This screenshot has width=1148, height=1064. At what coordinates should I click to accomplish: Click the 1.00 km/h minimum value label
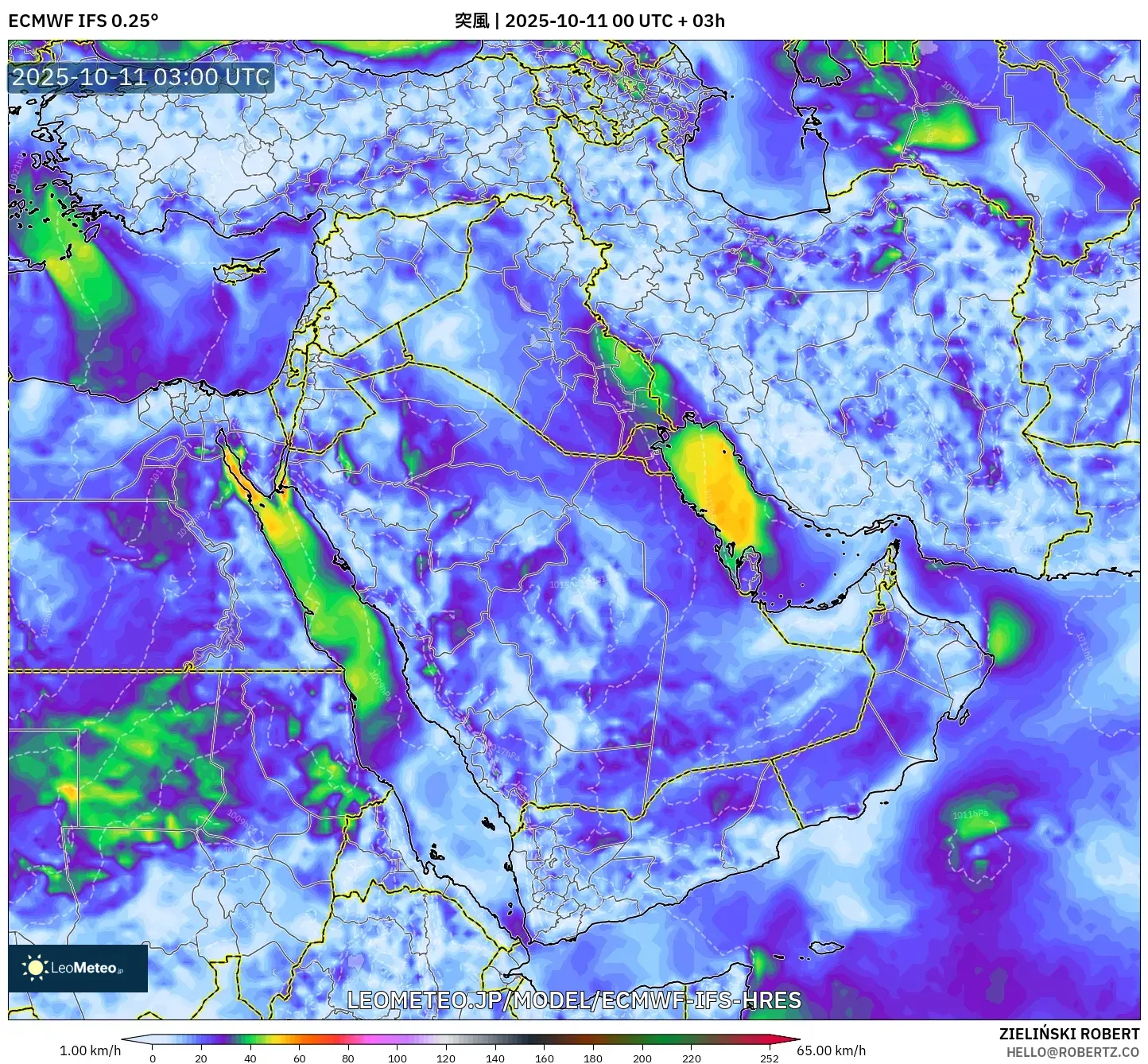(x=90, y=1050)
